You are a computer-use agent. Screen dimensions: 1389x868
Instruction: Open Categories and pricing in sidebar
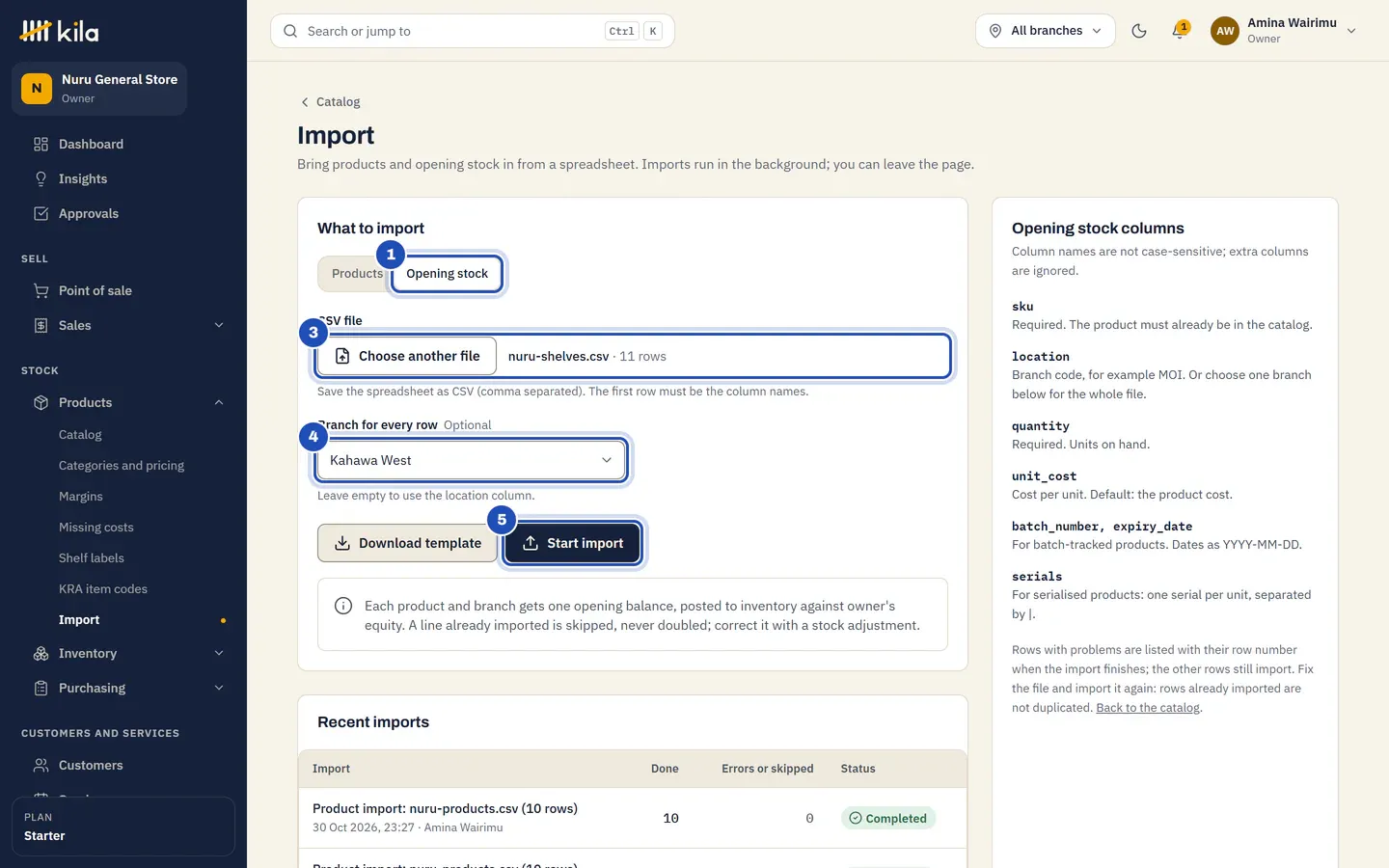(122, 466)
